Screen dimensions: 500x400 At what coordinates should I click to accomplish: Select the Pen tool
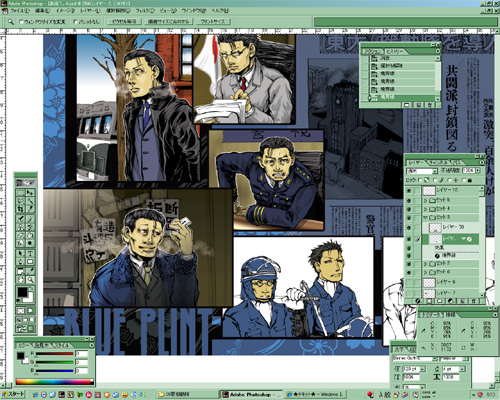pos(21,262)
